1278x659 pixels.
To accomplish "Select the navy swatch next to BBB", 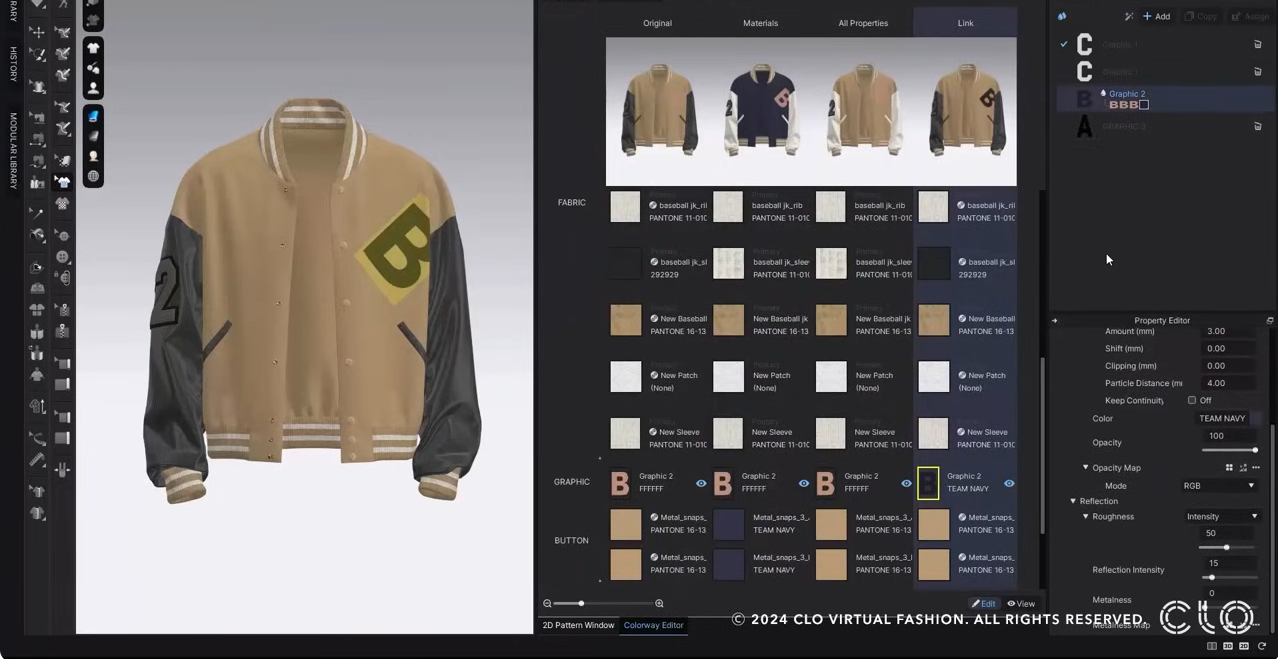I will pyautogui.click(x=1144, y=105).
